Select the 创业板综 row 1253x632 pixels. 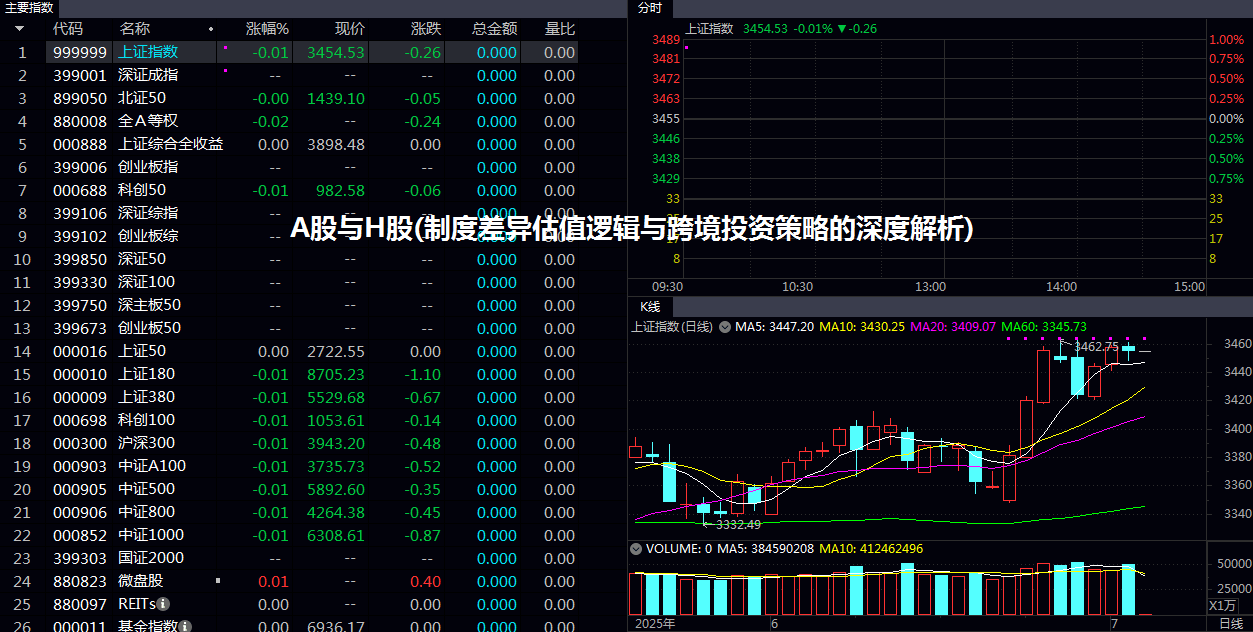289,236
